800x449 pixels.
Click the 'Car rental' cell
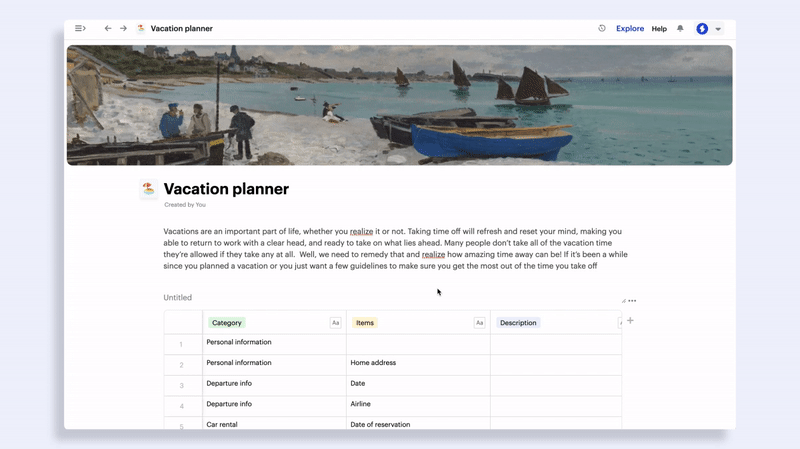pos(274,423)
